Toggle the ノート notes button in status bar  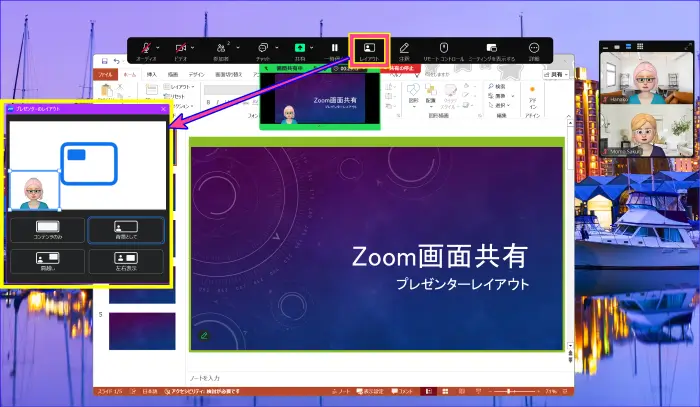pos(342,391)
